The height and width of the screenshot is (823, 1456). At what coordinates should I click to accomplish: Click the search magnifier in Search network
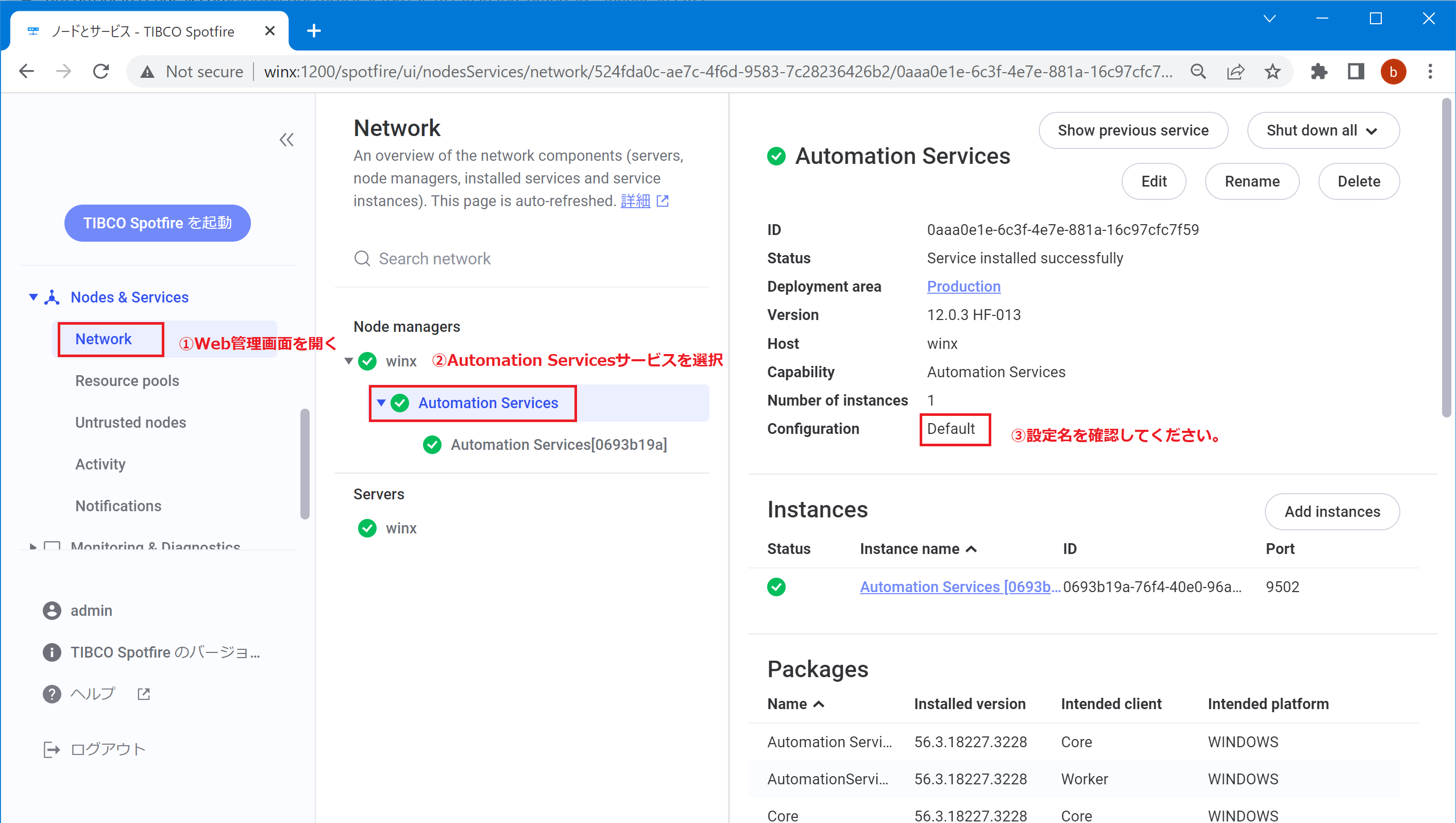(x=362, y=259)
